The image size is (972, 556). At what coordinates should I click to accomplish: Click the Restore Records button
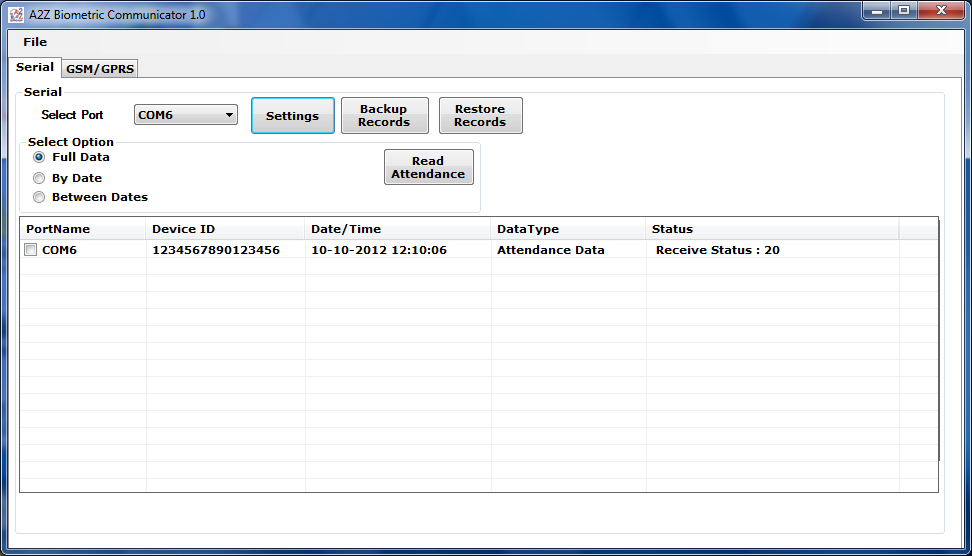click(x=480, y=116)
